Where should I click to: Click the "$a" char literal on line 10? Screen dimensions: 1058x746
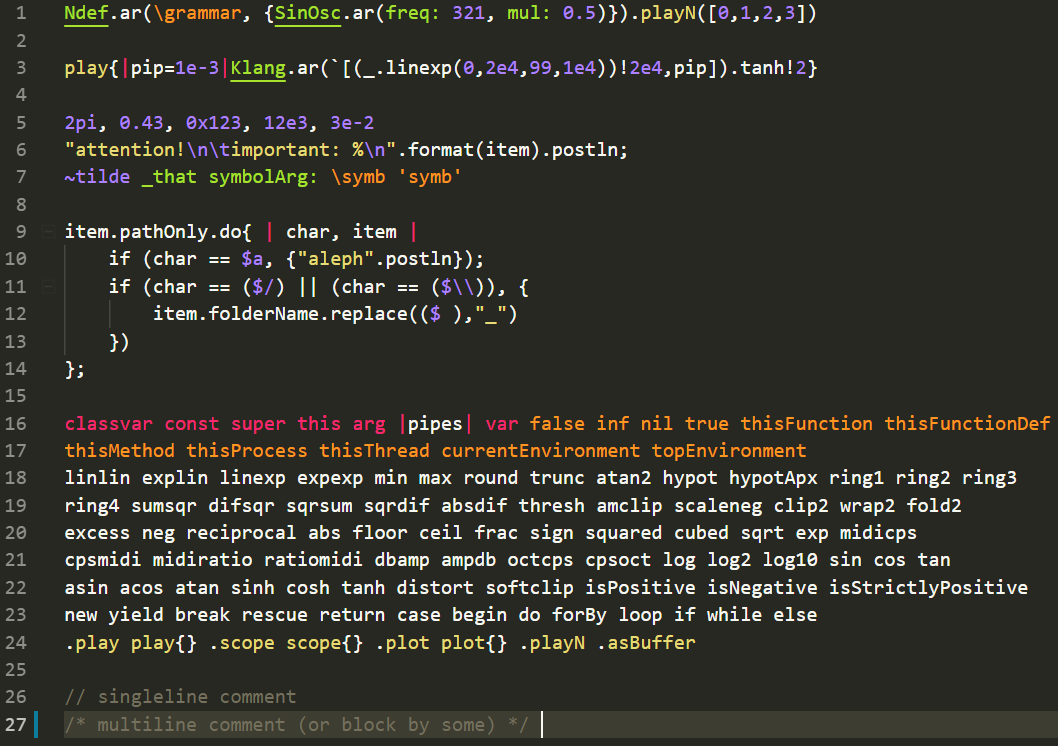click(x=252, y=259)
